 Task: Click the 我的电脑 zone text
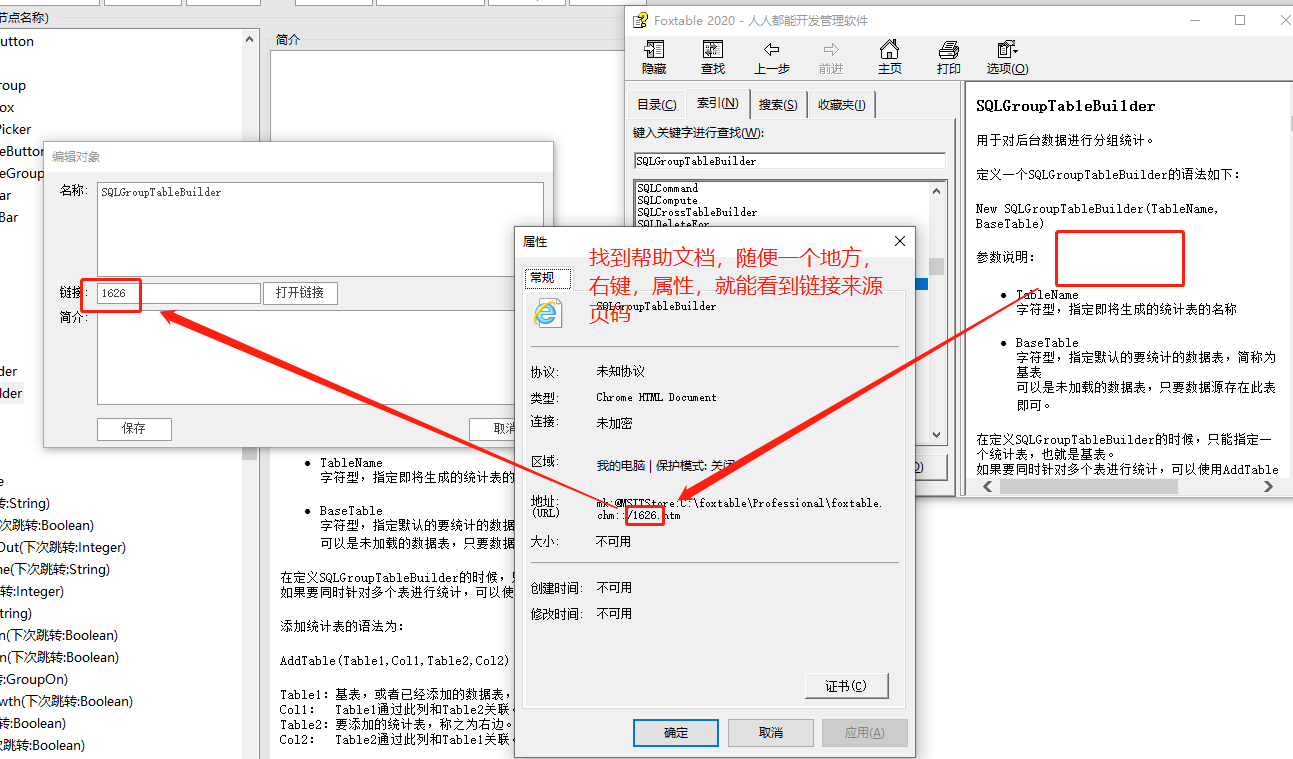(621, 465)
